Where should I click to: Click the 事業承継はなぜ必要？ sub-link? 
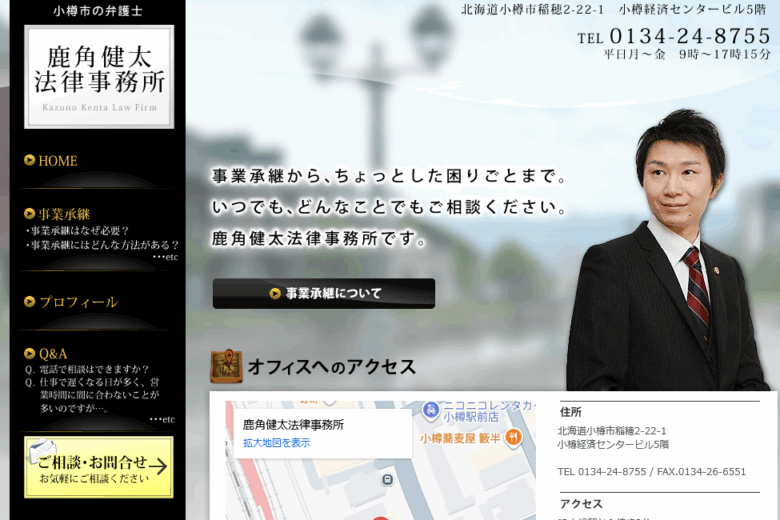[x=80, y=231]
